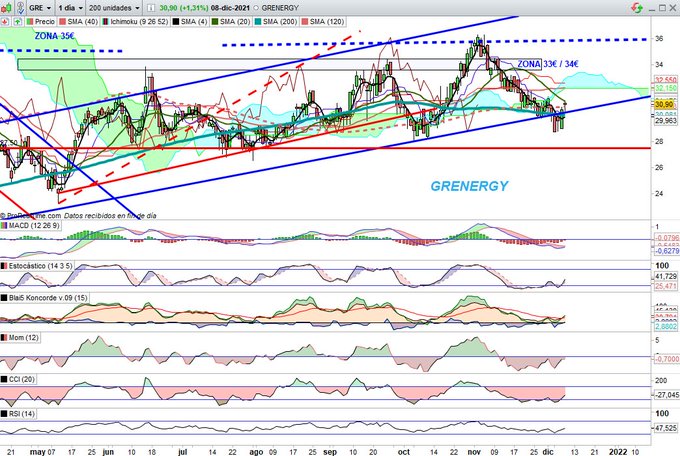This screenshot has height=456, width=680.
Task: Click the GRENERGY chart text label
Action: [x=469, y=186]
